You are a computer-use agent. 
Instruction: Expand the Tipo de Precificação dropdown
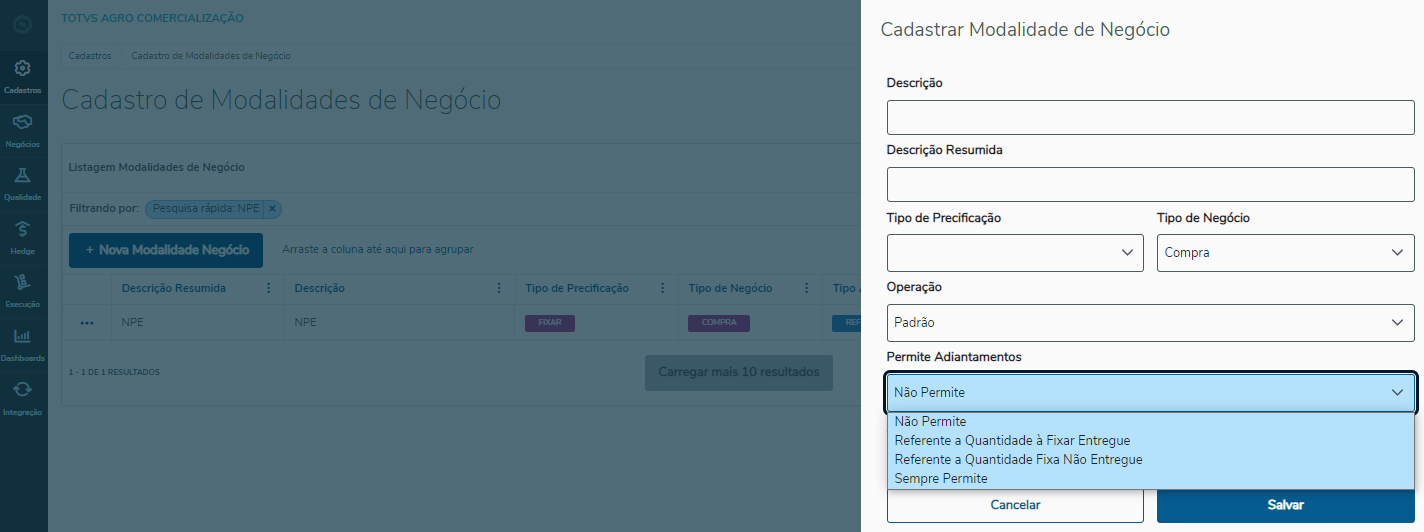tap(1015, 253)
